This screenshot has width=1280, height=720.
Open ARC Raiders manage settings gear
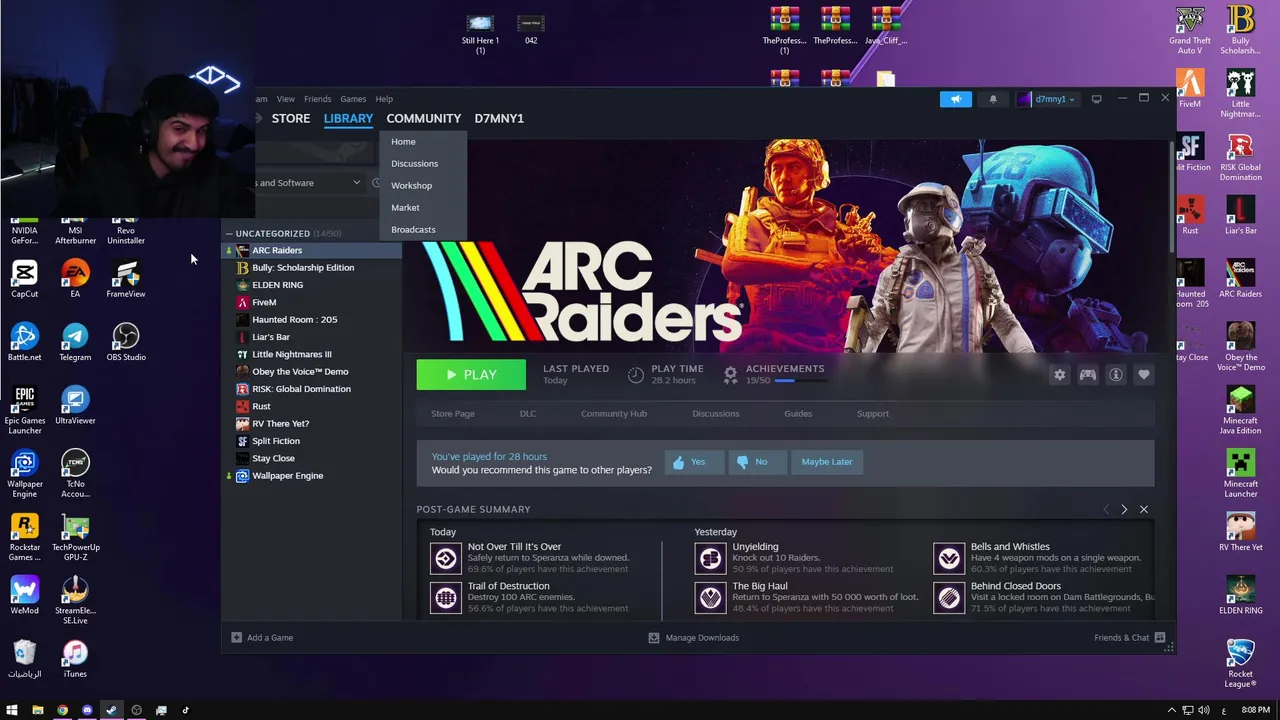pyautogui.click(x=1059, y=375)
